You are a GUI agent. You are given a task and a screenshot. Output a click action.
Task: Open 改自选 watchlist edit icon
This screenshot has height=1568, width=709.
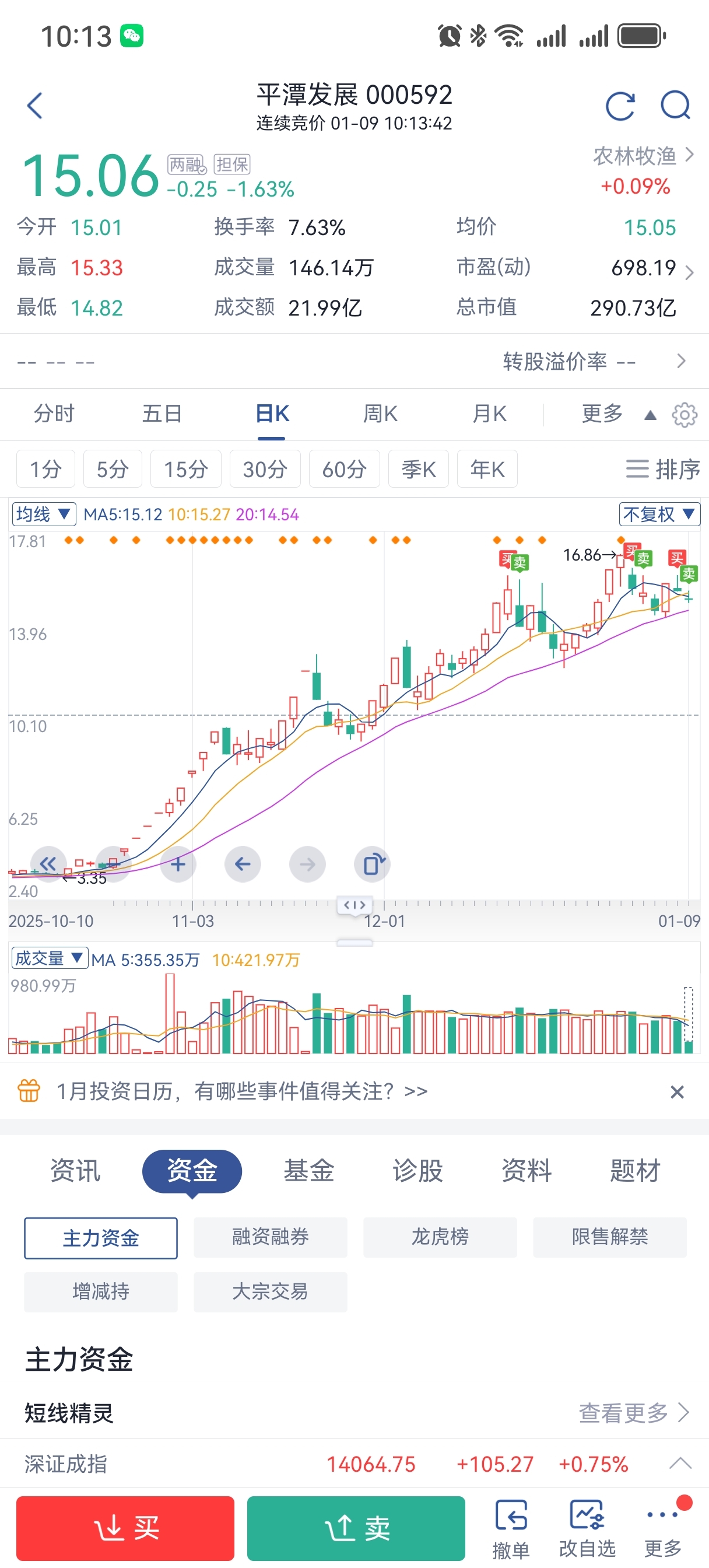pyautogui.click(x=587, y=1528)
